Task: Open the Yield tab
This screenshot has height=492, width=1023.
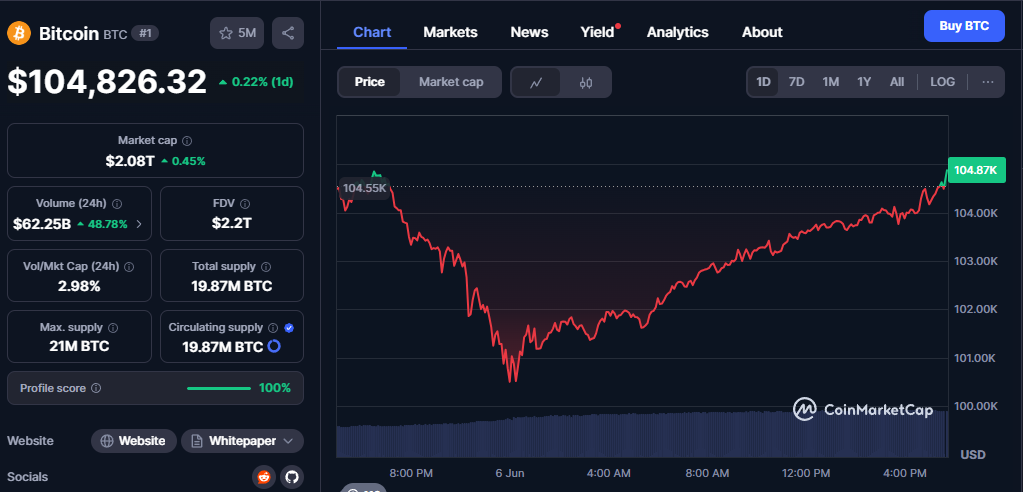Action: coord(598,32)
